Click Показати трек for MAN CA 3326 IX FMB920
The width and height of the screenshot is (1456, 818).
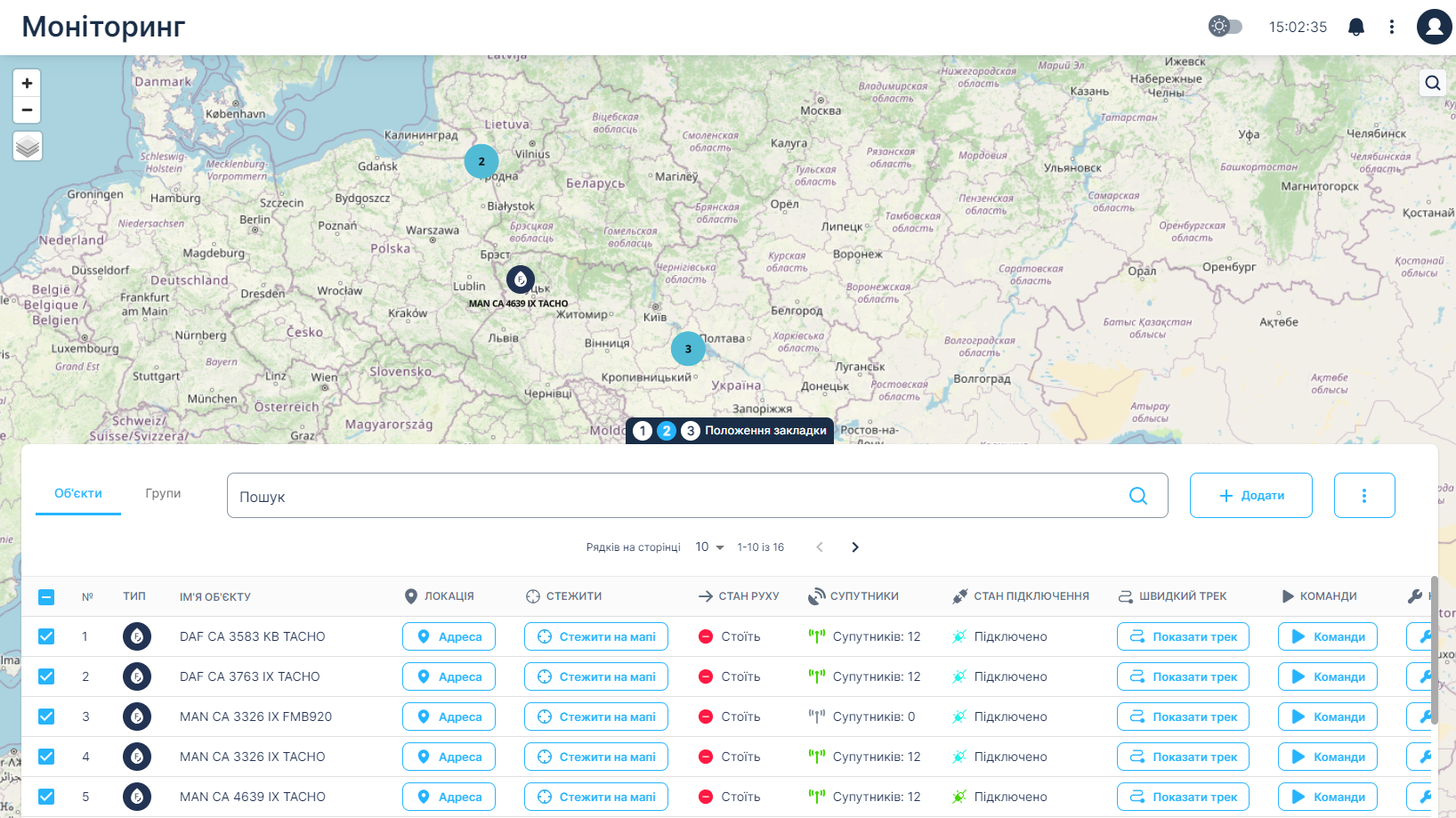click(1183, 717)
